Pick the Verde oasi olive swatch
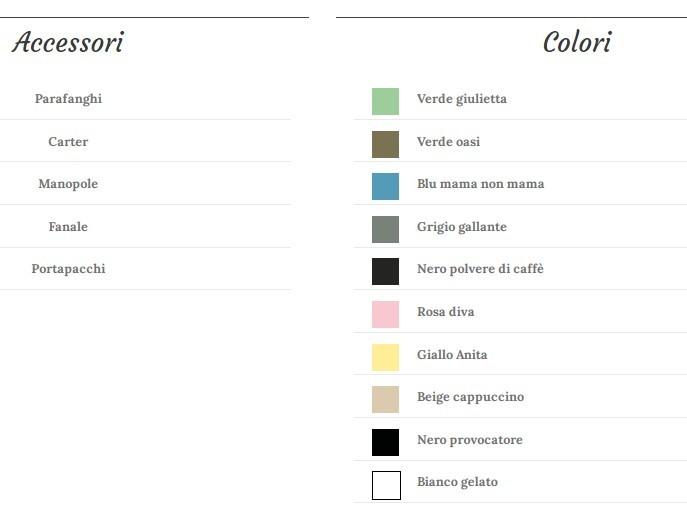This screenshot has height=518, width=687. tap(385, 144)
